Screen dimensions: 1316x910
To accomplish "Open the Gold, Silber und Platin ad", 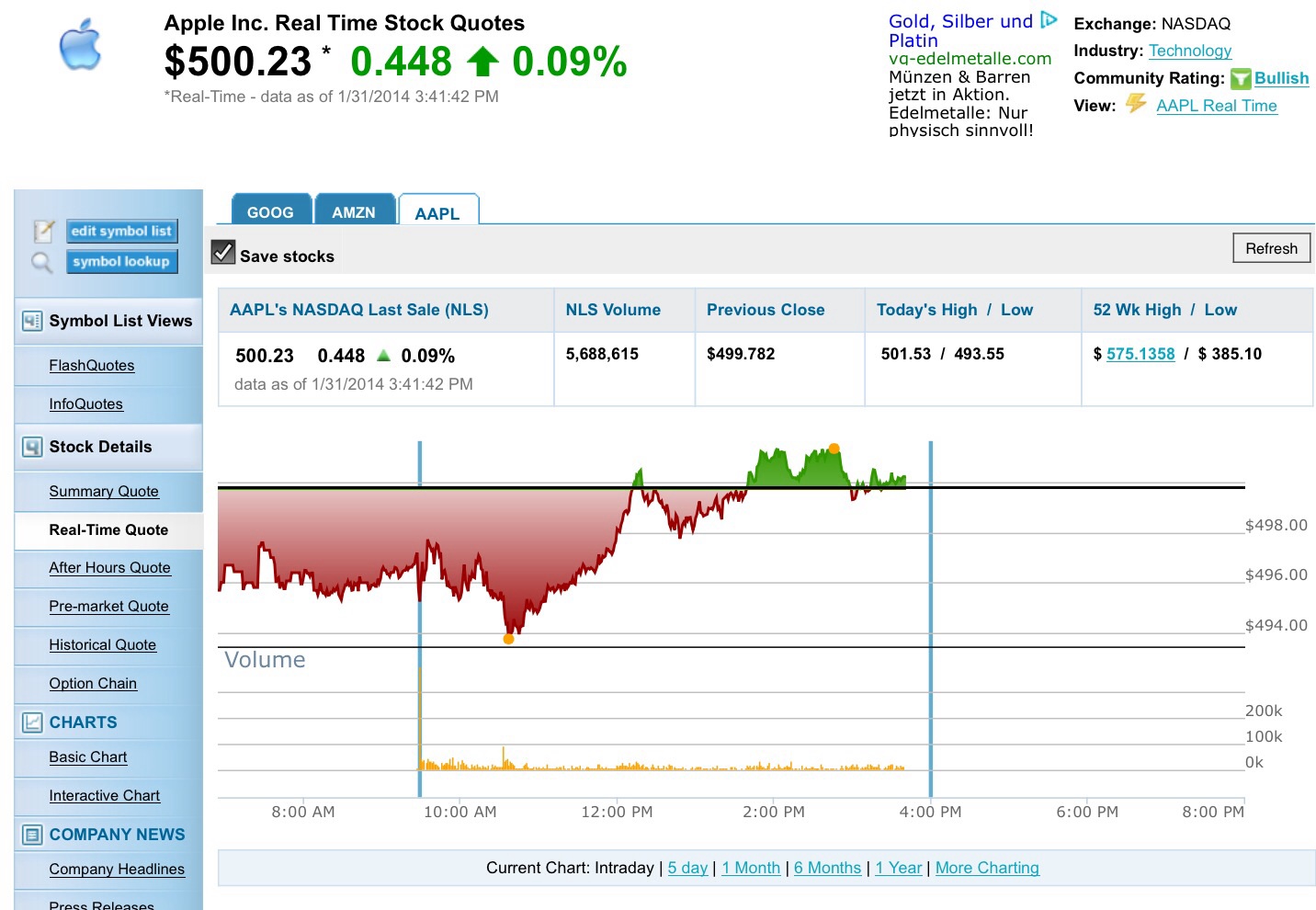I will 960,30.
